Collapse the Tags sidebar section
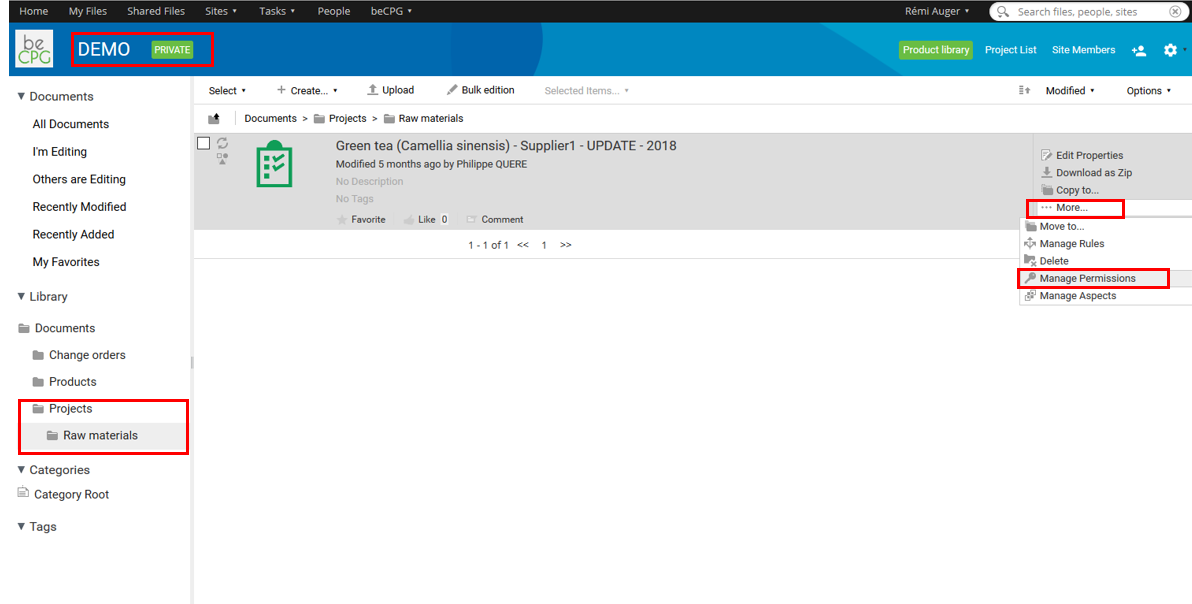The image size is (1192, 604). click(x=21, y=527)
